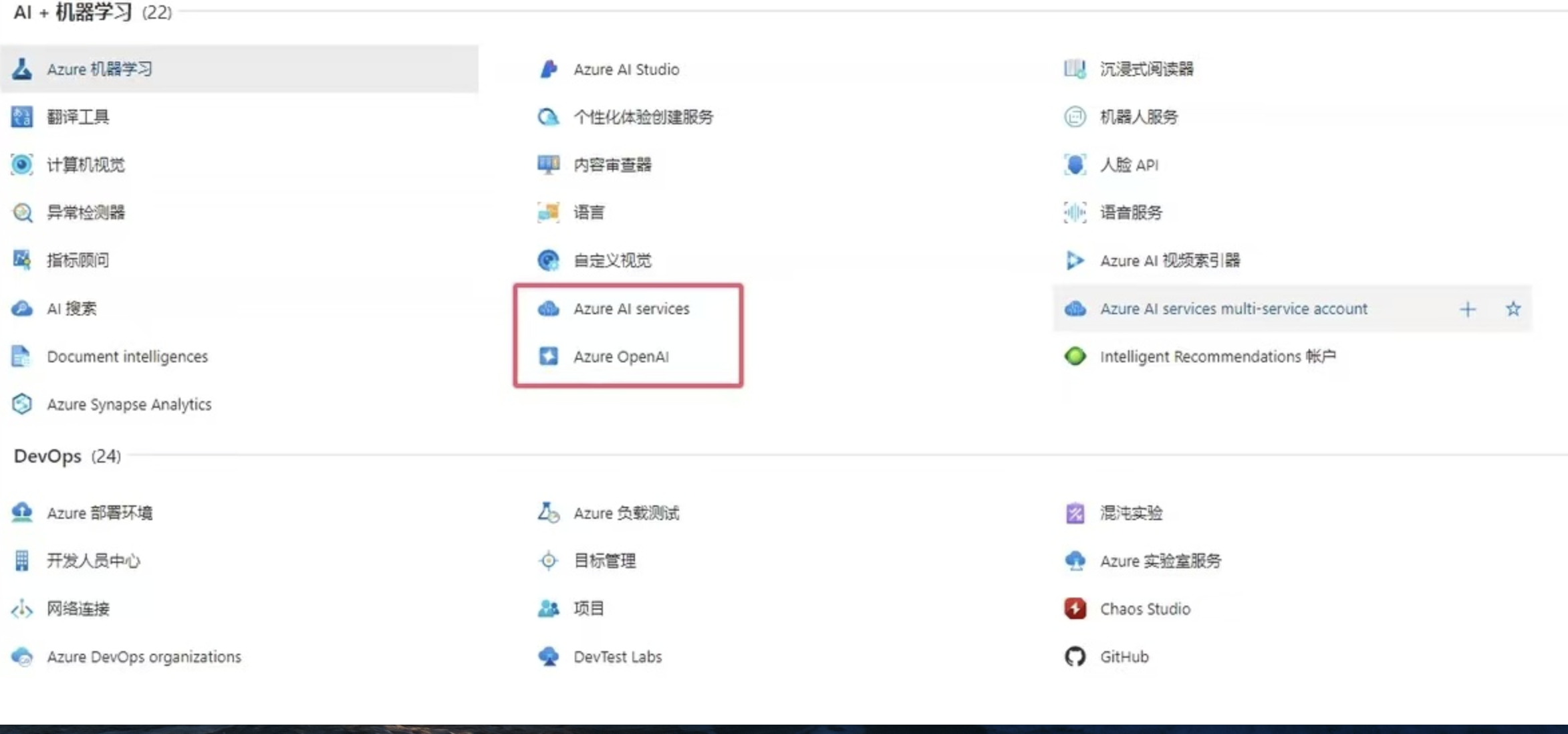1568x734 pixels.
Task: Click the 开发人员中心 building icon
Action: pyautogui.click(x=22, y=561)
